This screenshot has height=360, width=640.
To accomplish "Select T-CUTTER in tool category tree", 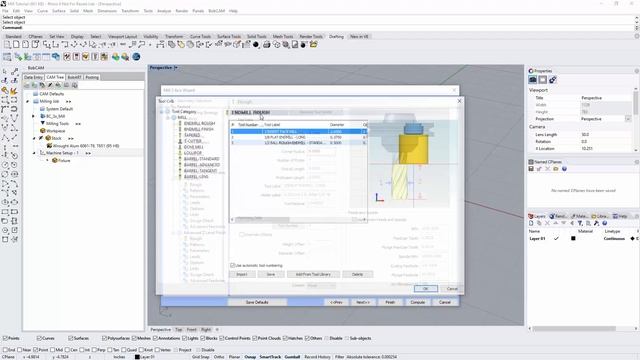I will point(193,141).
